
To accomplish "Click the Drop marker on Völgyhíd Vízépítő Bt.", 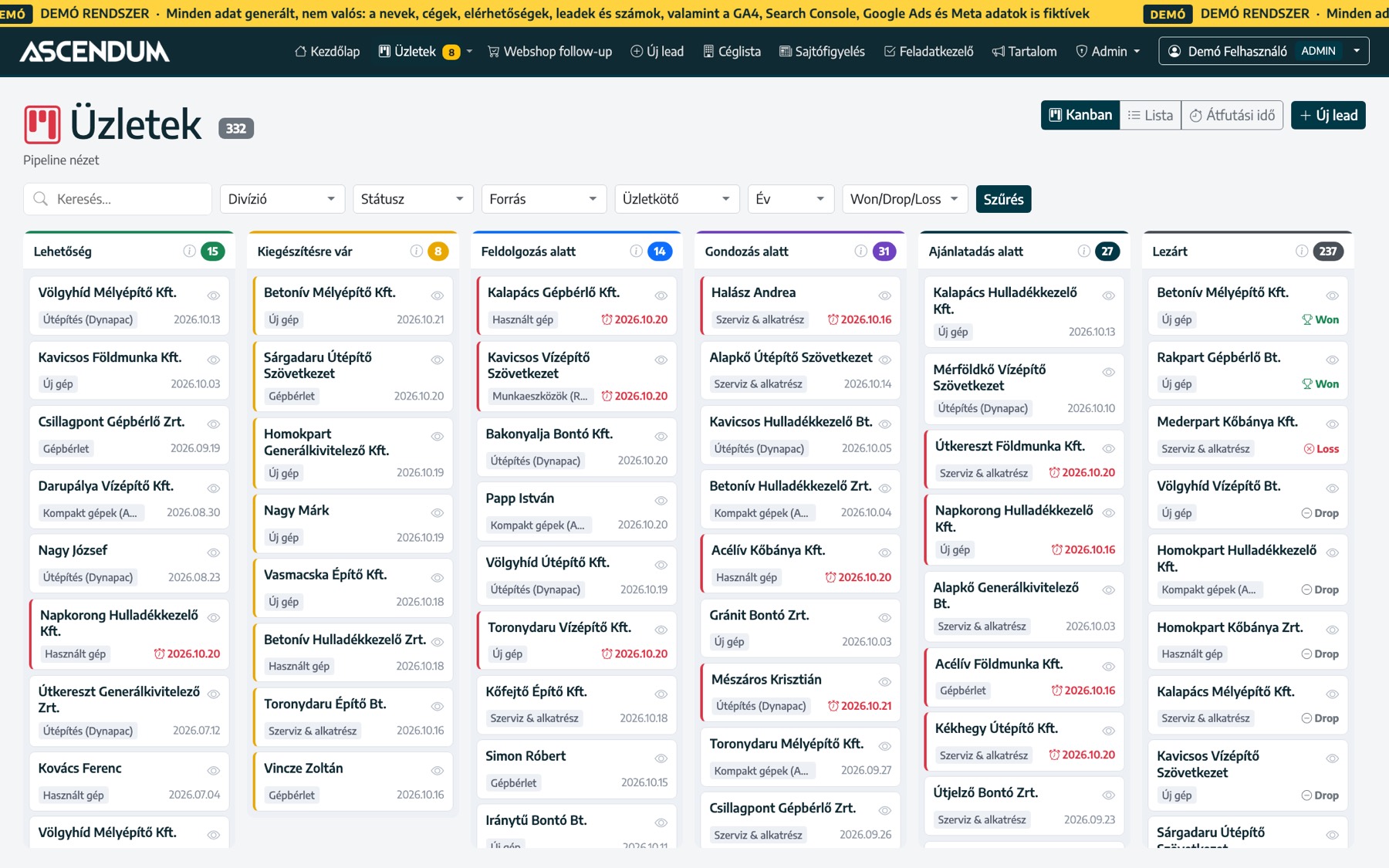I will [x=1320, y=513].
